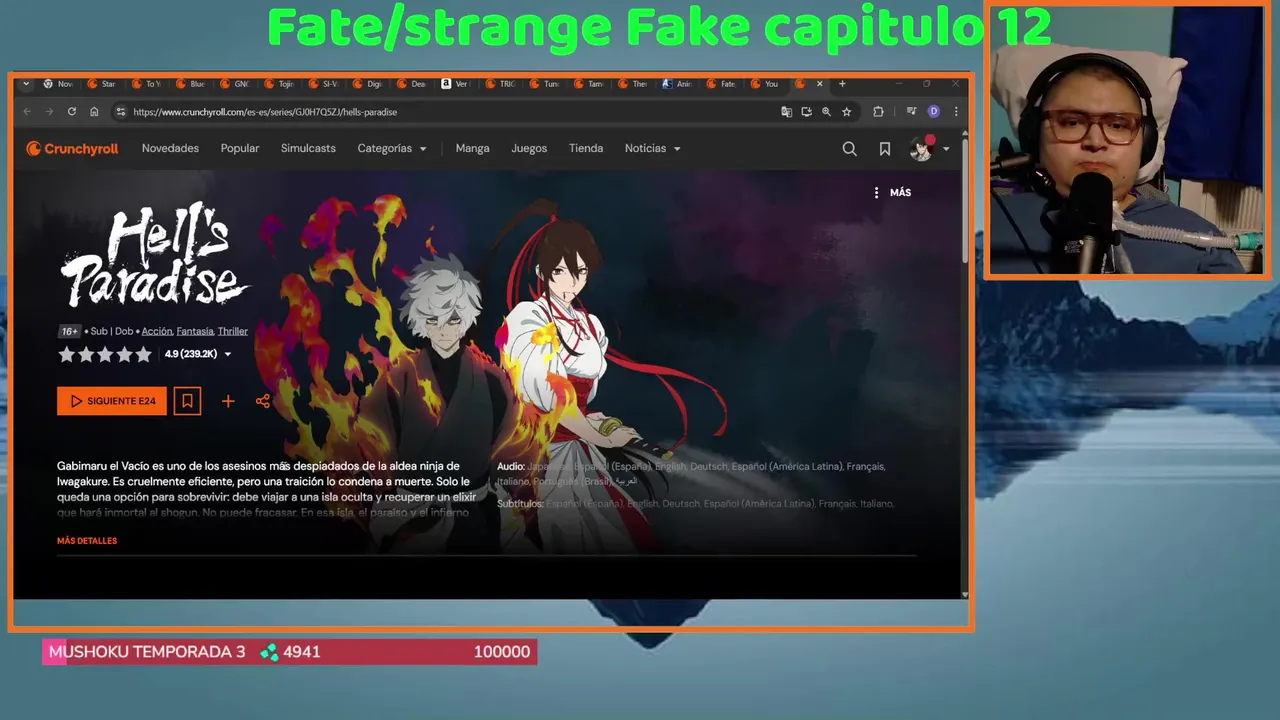This screenshot has height=720, width=1280.
Task: Switch to the 'Fate' browser tab
Action: [x=720, y=84]
